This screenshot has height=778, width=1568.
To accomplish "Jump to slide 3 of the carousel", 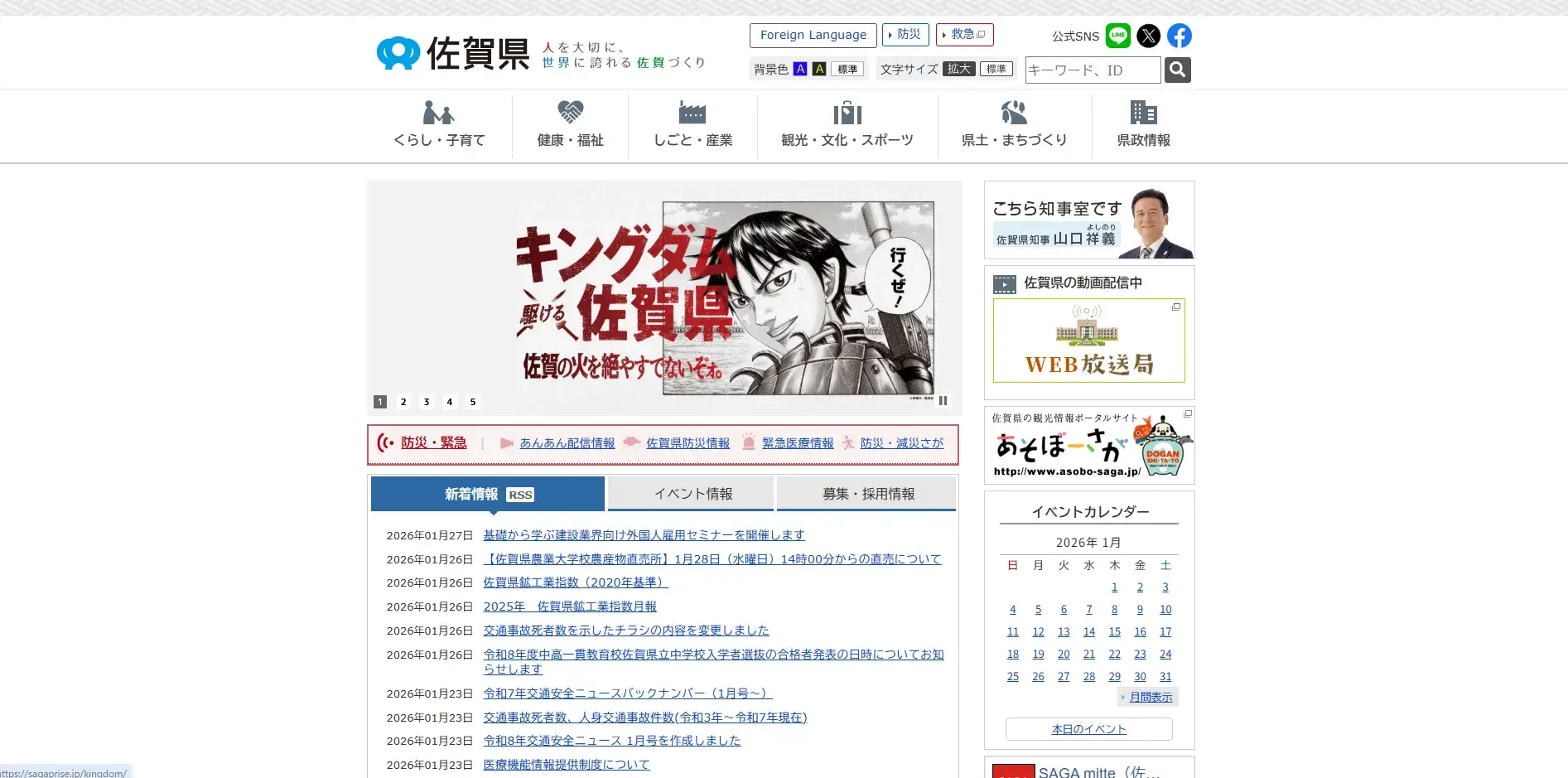I will point(427,402).
